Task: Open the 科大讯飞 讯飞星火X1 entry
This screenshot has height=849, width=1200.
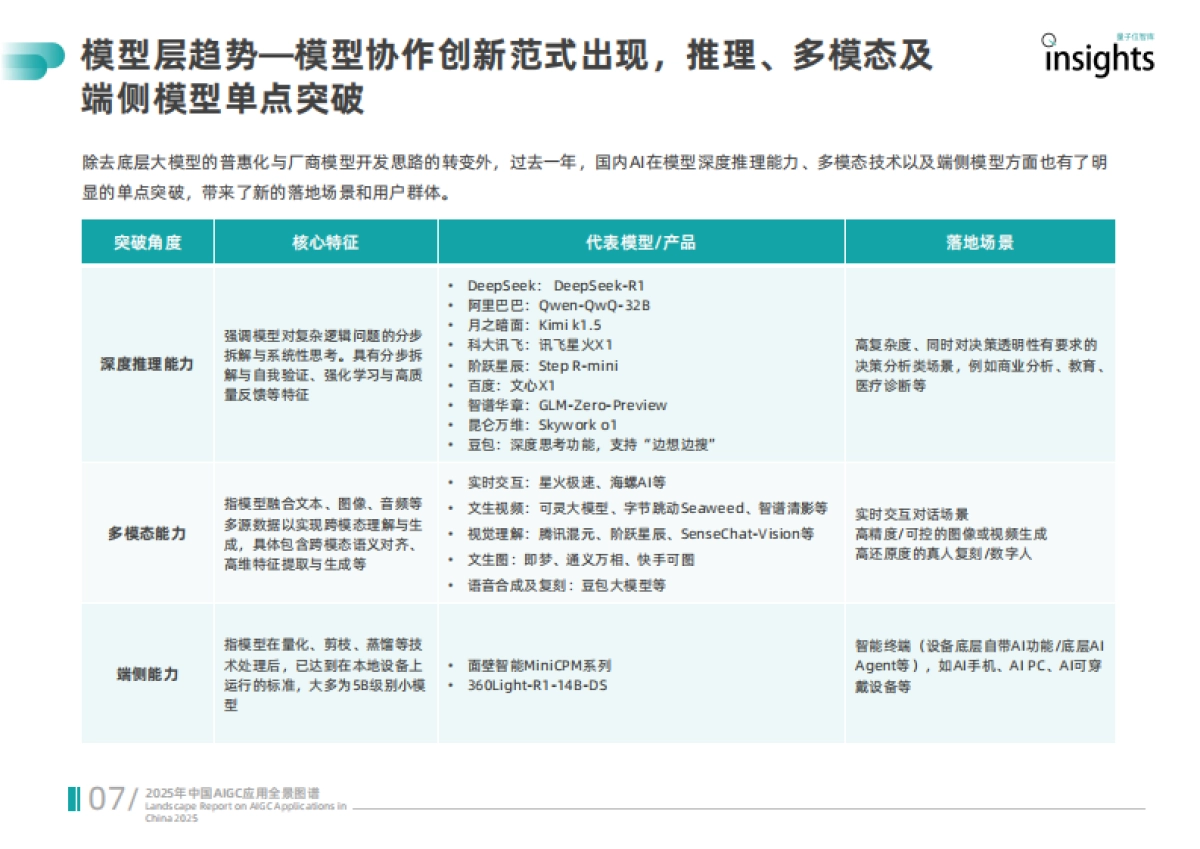Action: [540, 345]
